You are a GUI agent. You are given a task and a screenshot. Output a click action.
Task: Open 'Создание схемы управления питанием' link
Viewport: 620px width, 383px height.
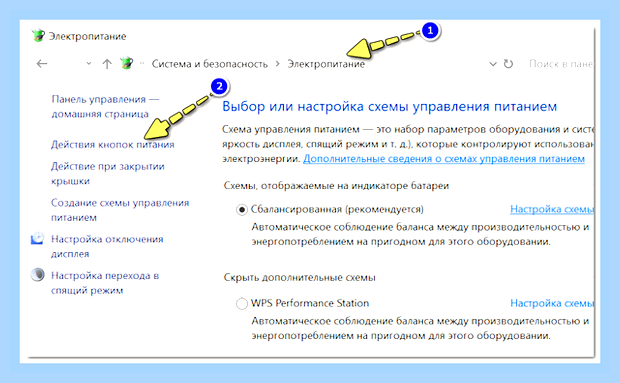120,210
